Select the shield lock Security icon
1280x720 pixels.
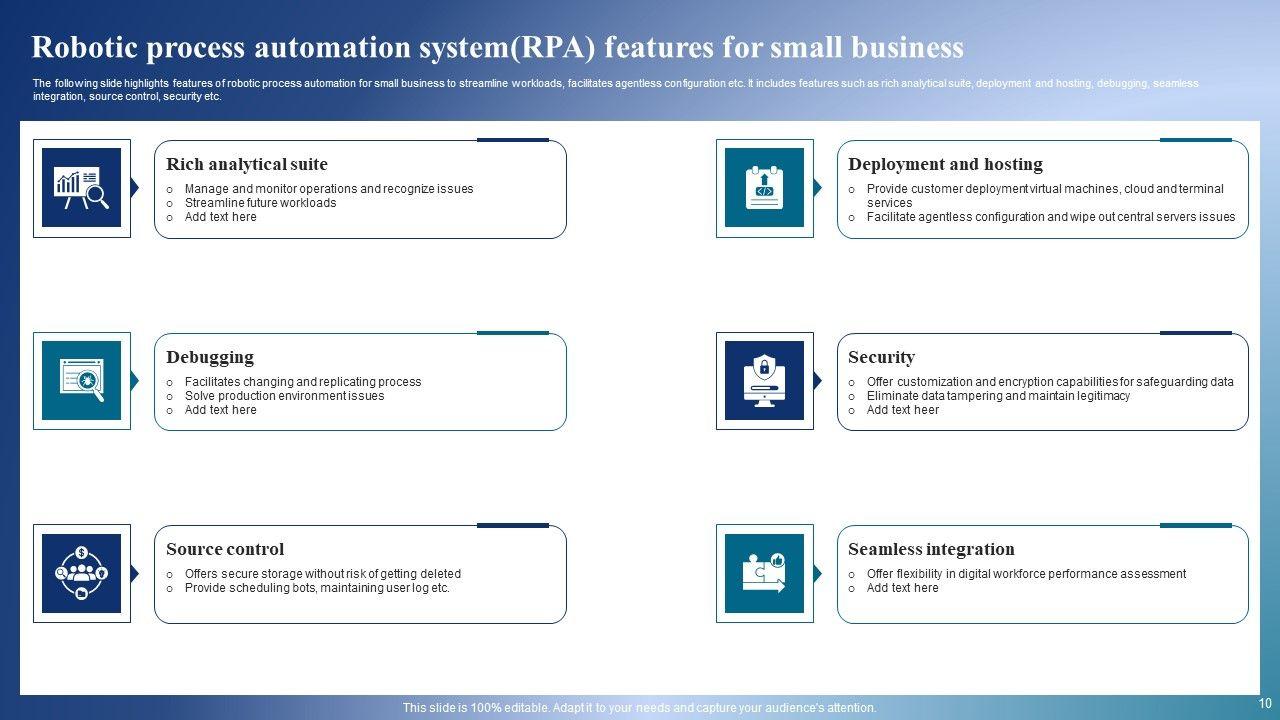pyautogui.click(x=764, y=381)
